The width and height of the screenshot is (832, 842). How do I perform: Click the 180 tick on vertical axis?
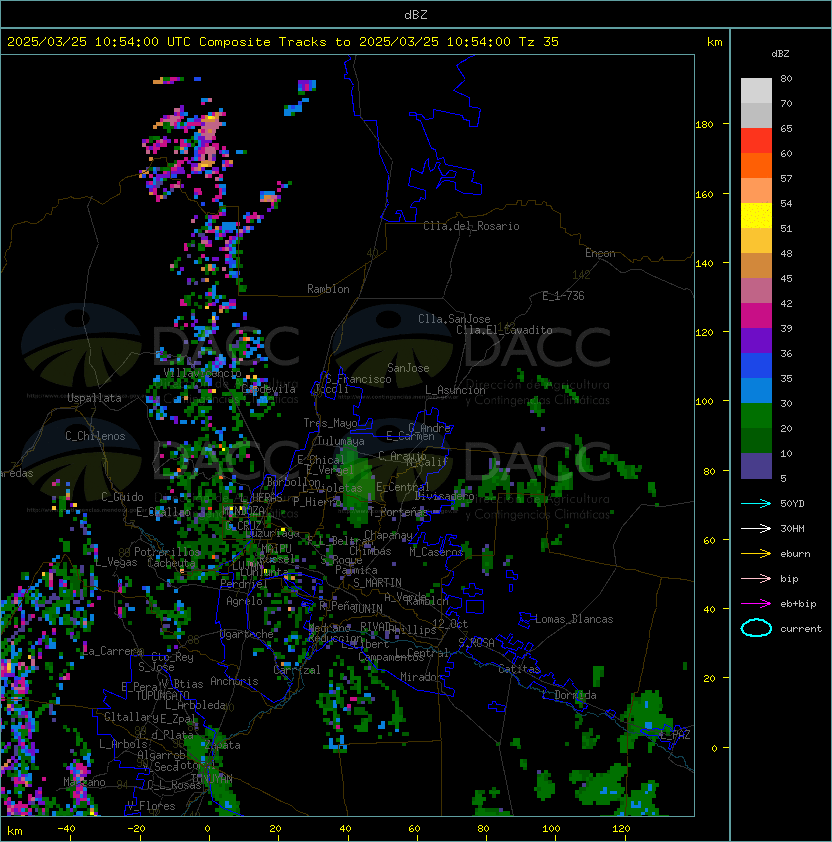pos(704,125)
